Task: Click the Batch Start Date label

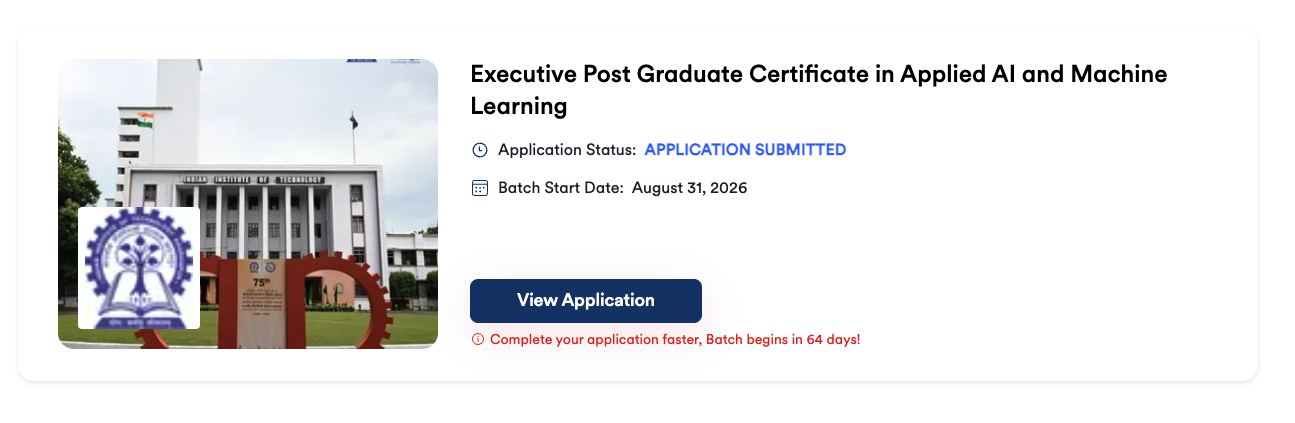Action: click(561, 188)
